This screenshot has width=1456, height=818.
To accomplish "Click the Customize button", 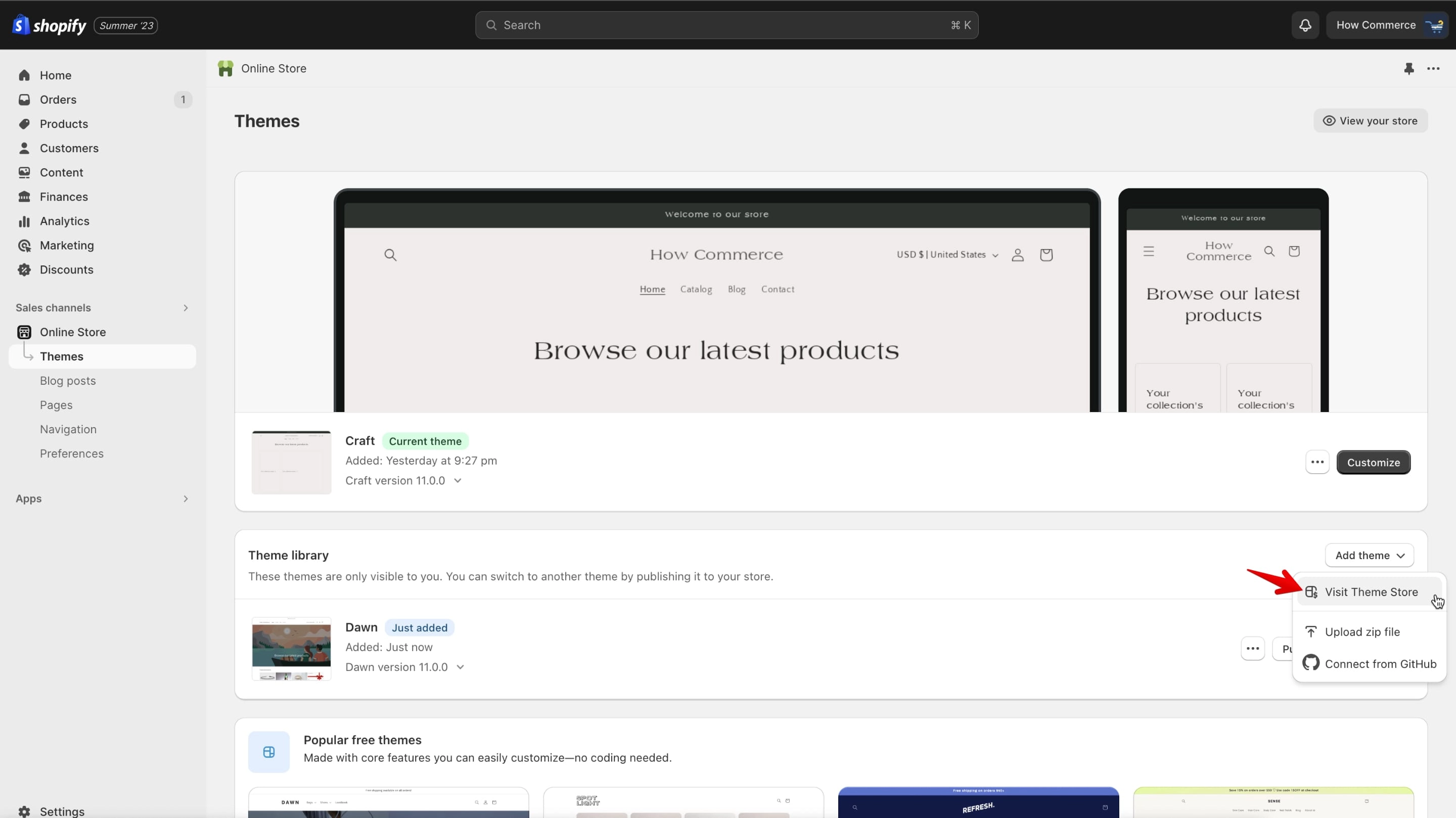I will (1373, 462).
